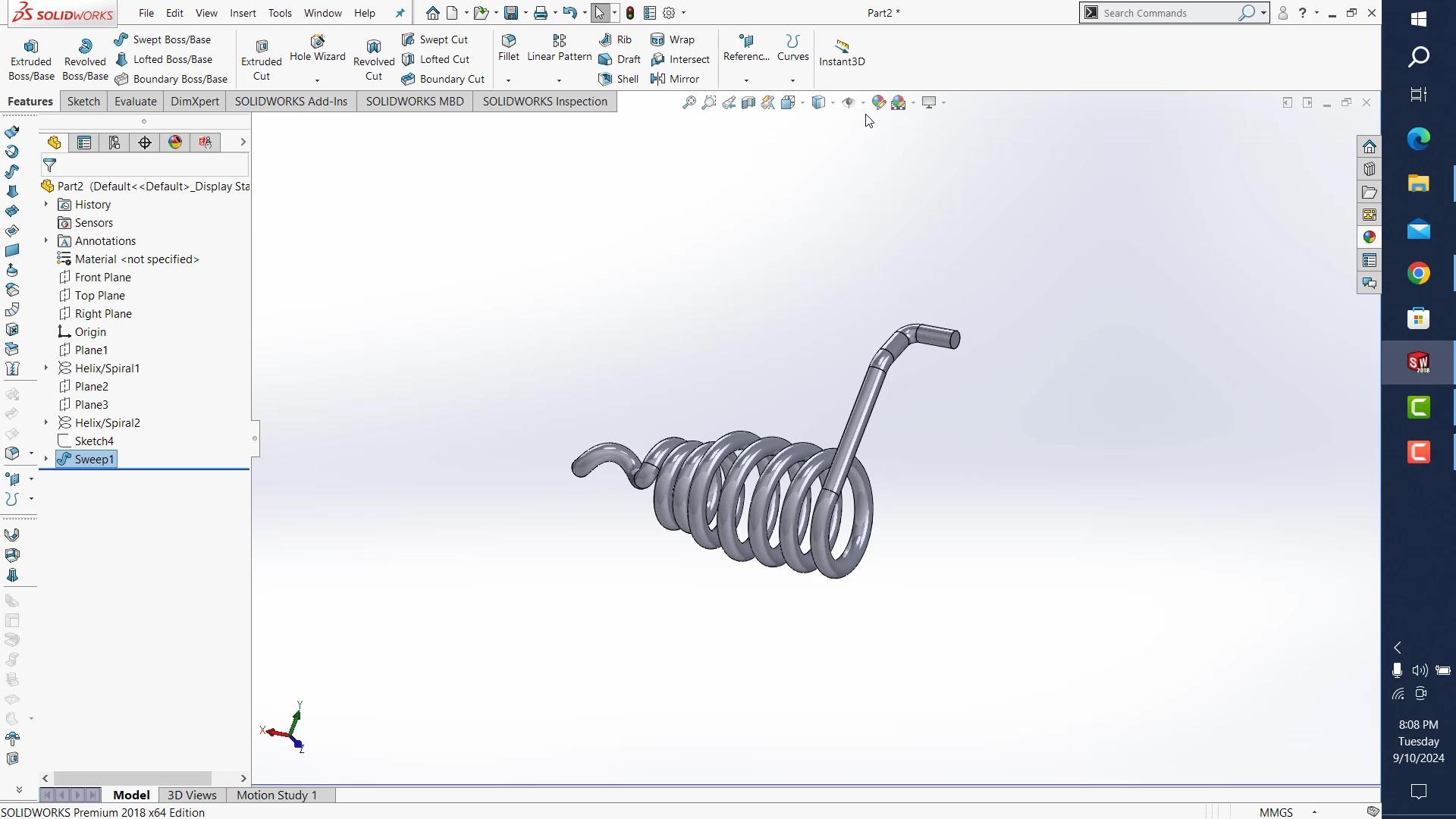
Task: Click the Zoom to Fit icon
Action: (x=689, y=102)
